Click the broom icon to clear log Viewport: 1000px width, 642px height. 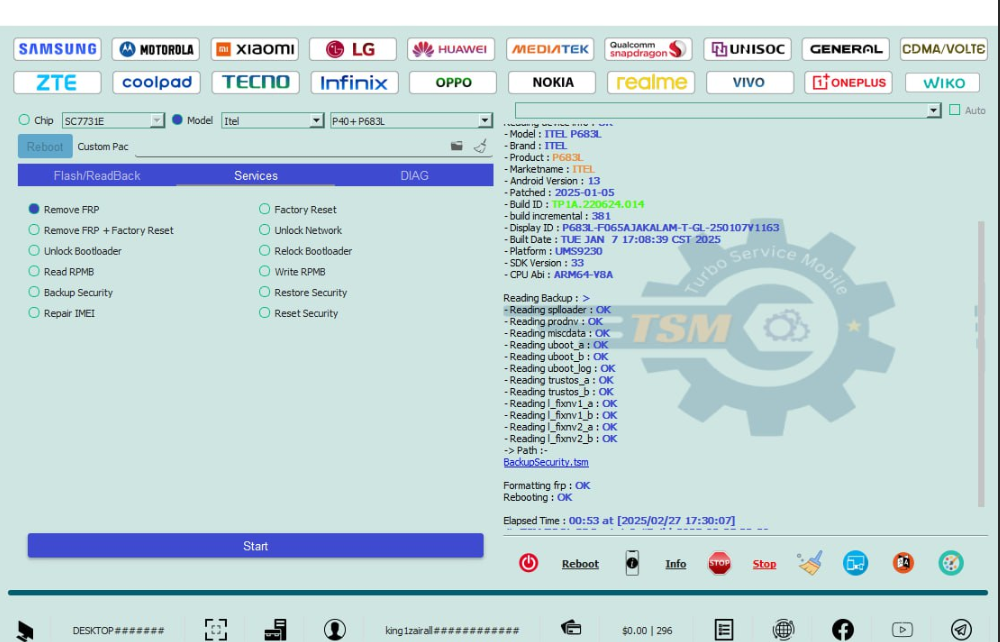coord(810,563)
